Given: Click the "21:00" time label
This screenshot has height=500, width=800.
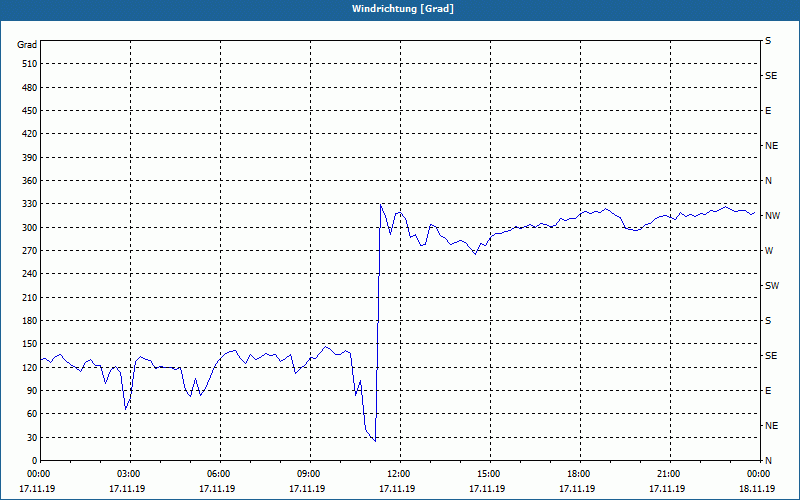Looking at the screenshot, I should point(669,474).
